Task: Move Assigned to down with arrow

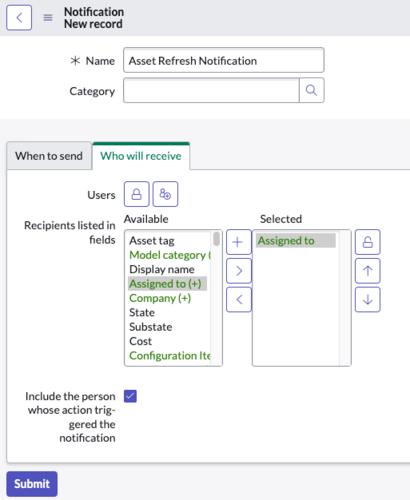Action: [368, 299]
